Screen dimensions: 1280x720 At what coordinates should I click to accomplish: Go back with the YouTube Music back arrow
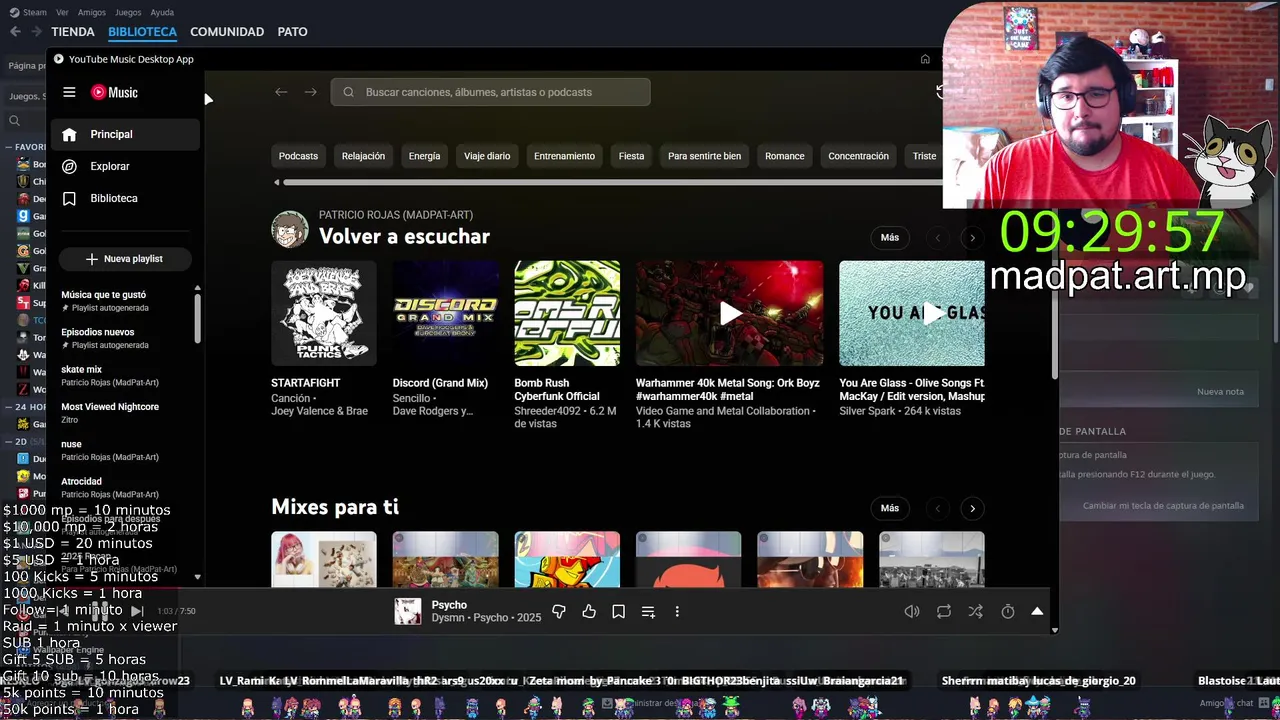(x=281, y=92)
